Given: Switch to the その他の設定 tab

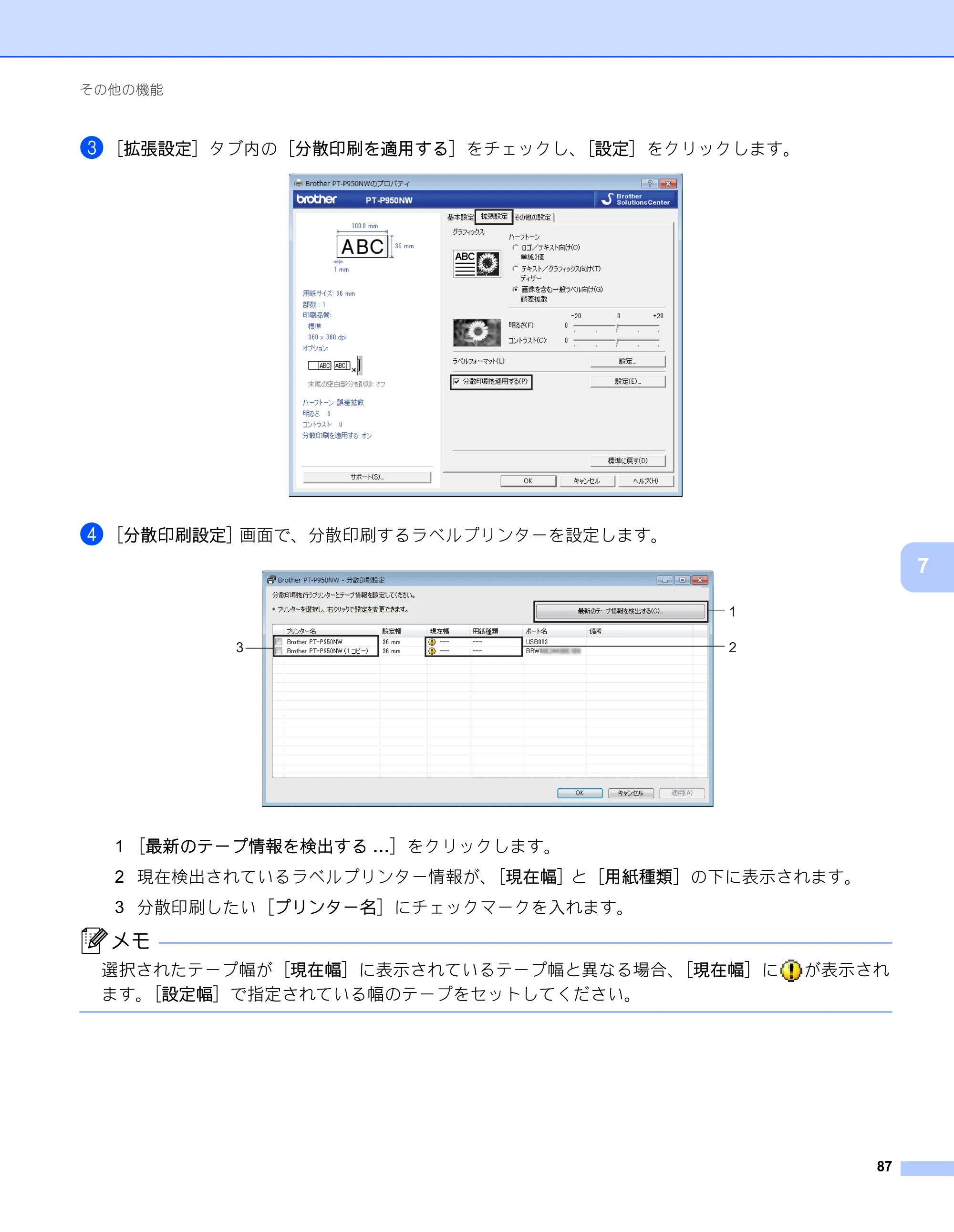Looking at the screenshot, I should [x=533, y=217].
